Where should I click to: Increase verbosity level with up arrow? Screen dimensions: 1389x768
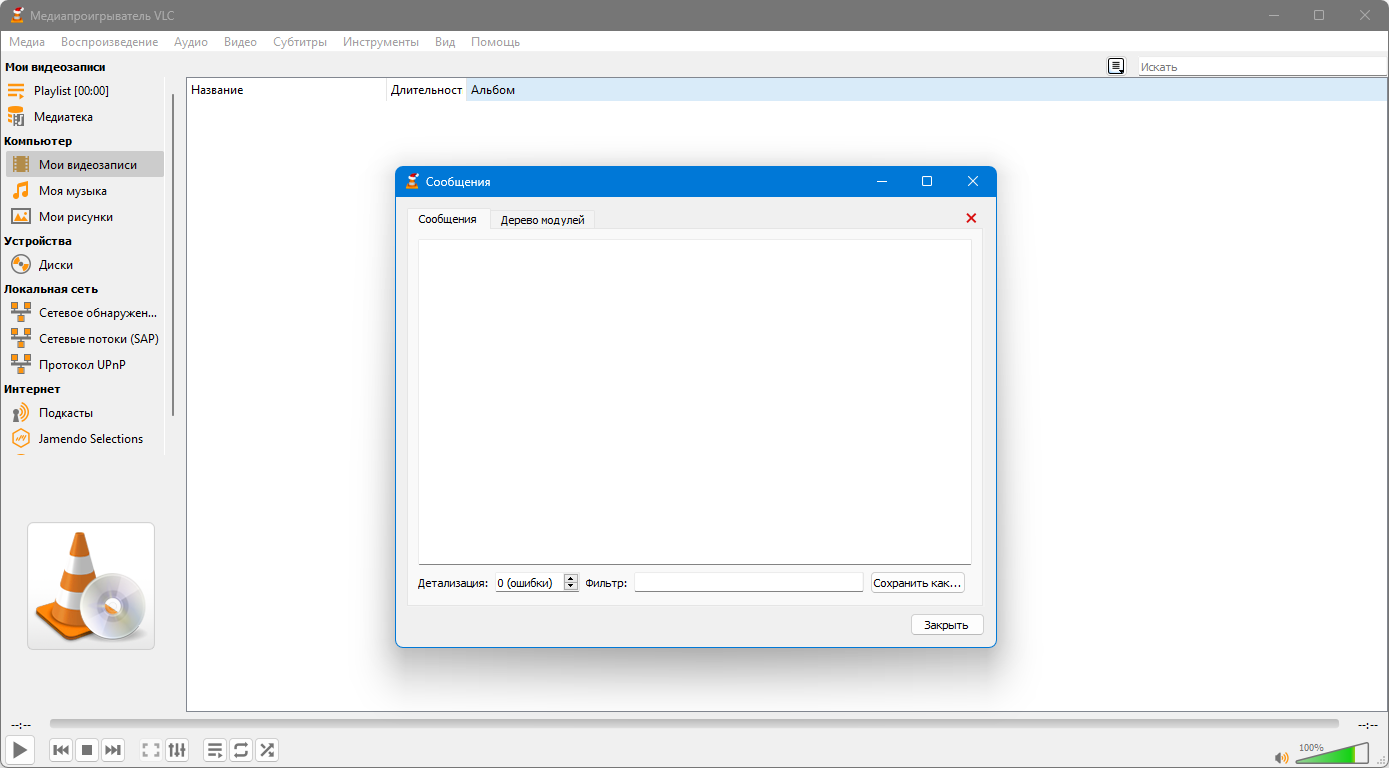571,579
